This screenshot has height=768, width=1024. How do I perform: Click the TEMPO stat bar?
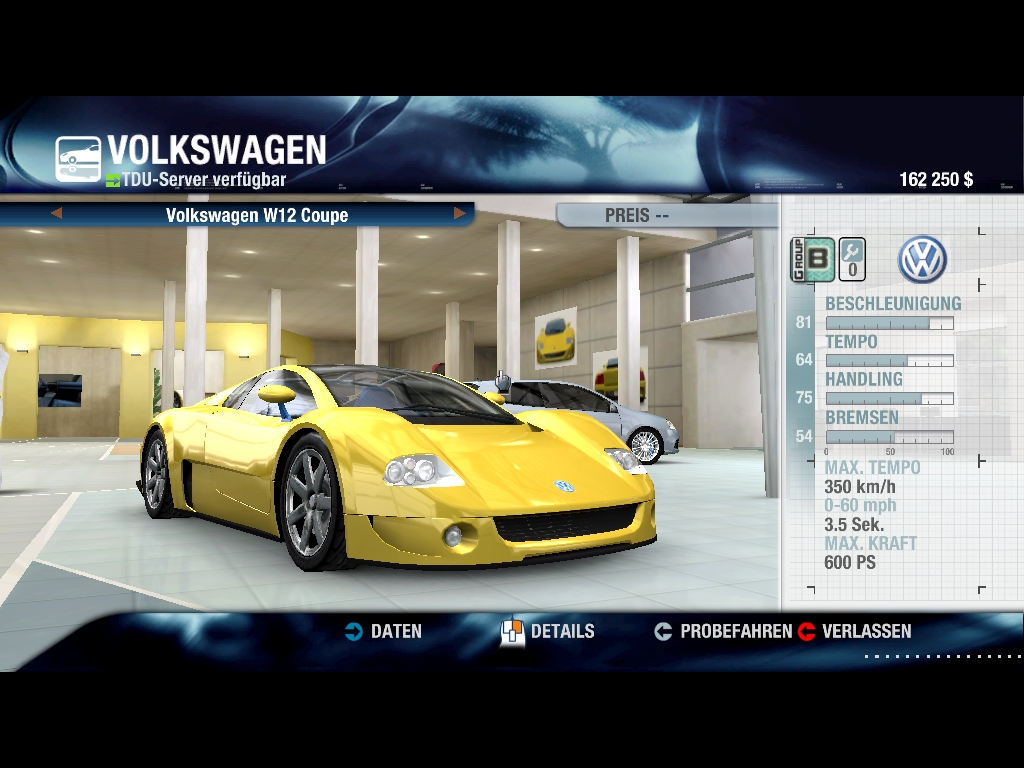[889, 360]
